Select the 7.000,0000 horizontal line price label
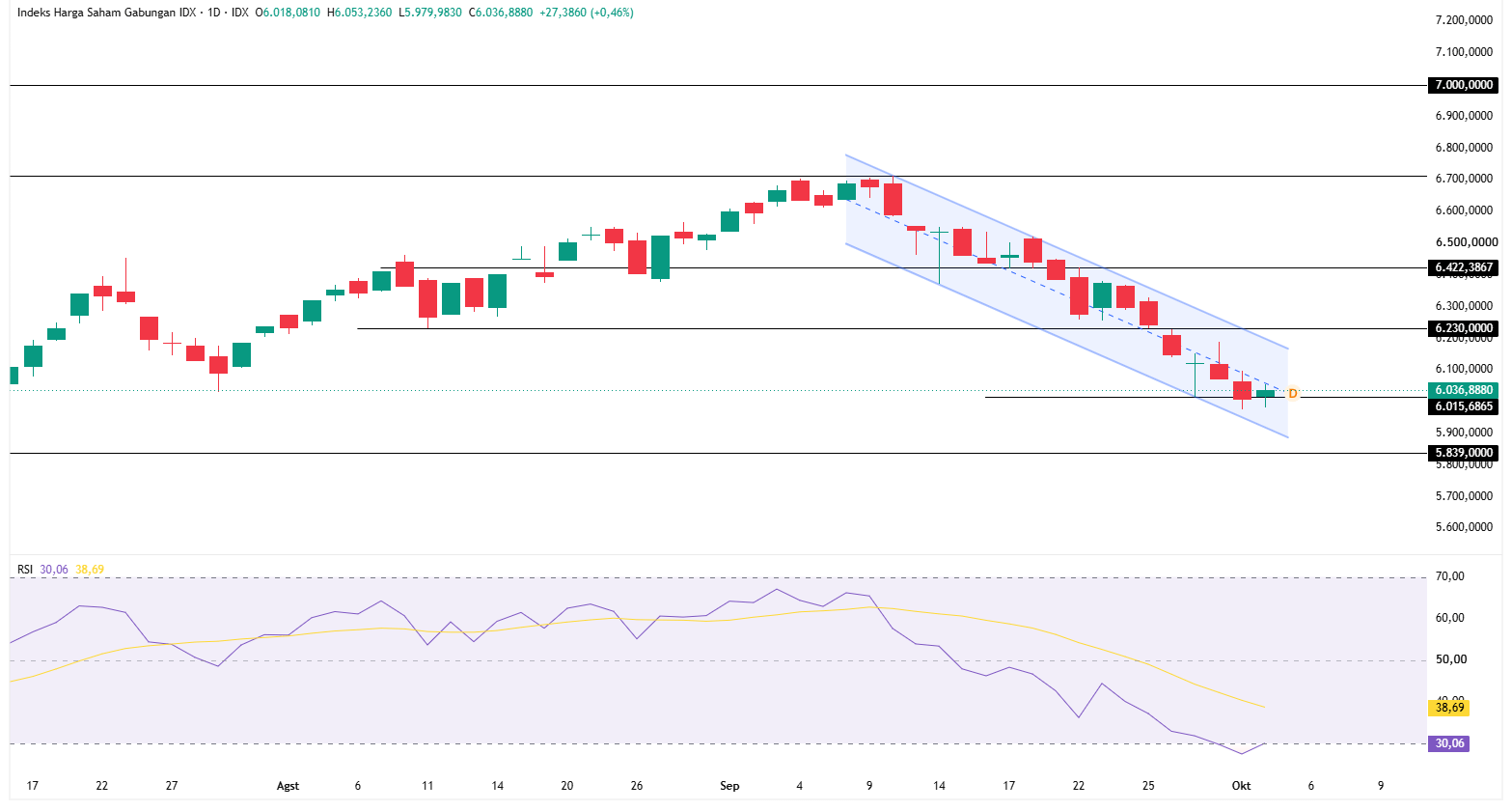The width and height of the screenshot is (1512, 811). coord(1464,85)
